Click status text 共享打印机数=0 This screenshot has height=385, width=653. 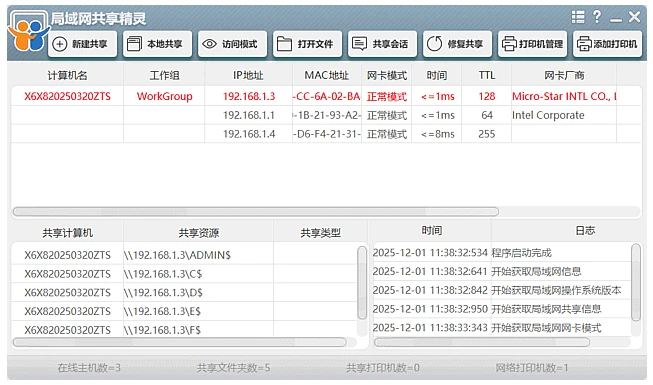pos(383,368)
